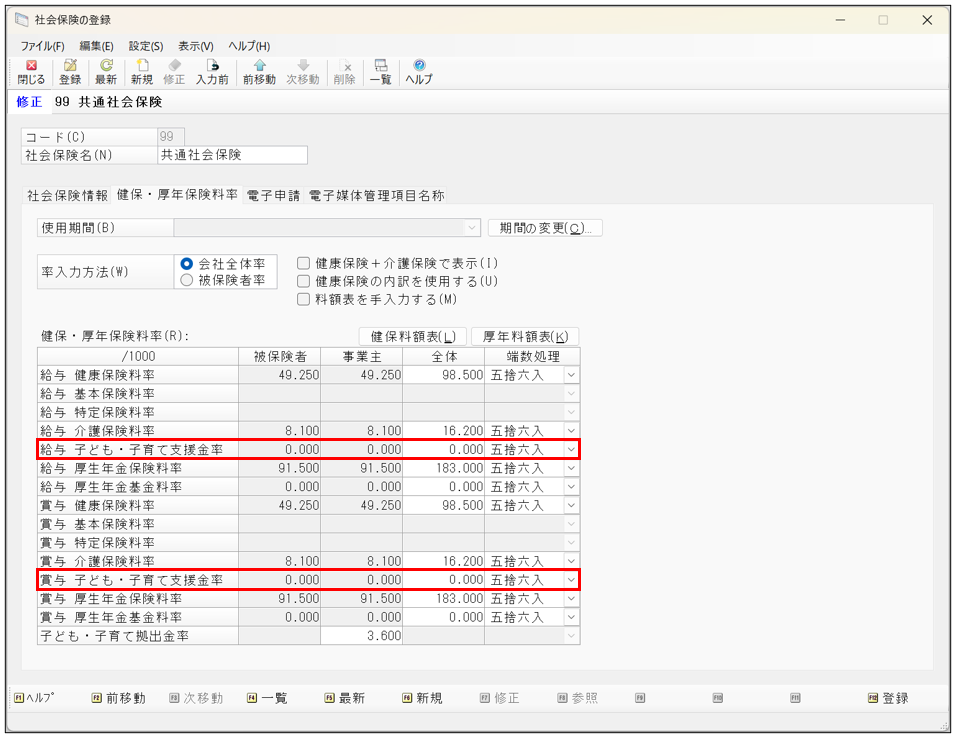Click the 入力前 toolbar icon
Screen dimensions: 953x736
[211, 71]
